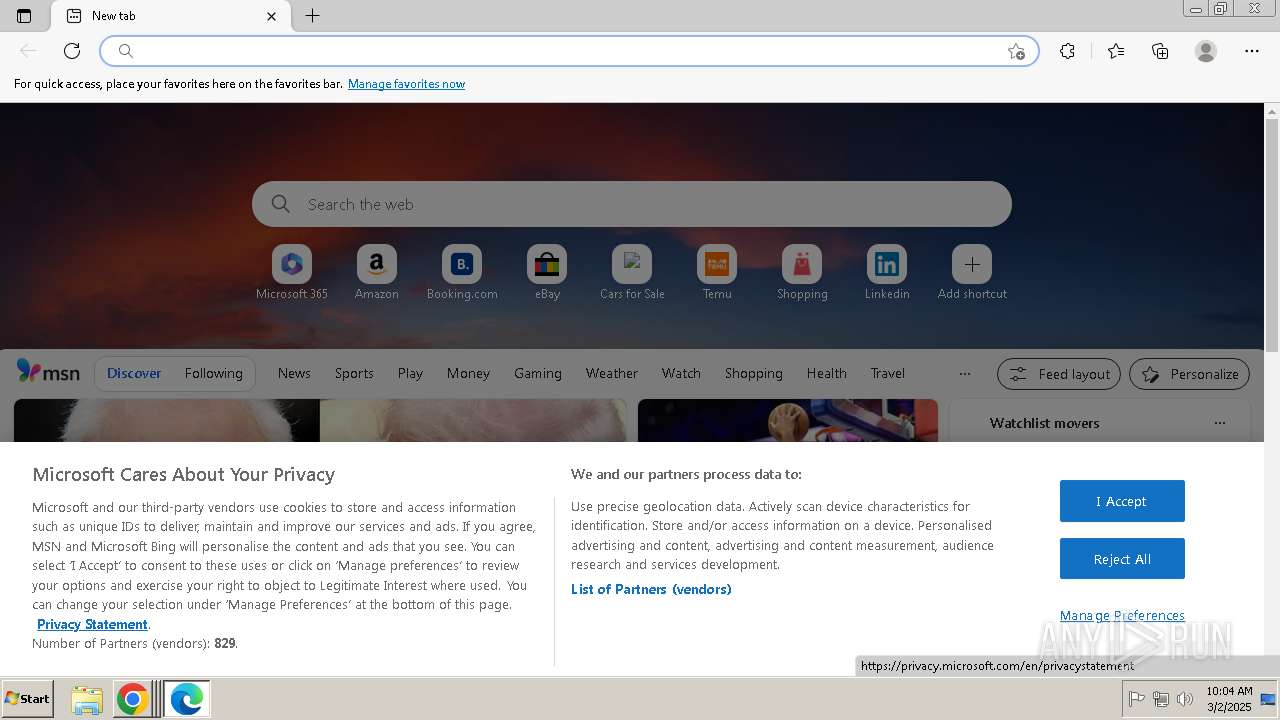This screenshot has width=1280, height=720.
Task: Open the Microsoft 365 shortcut
Action: (292, 272)
